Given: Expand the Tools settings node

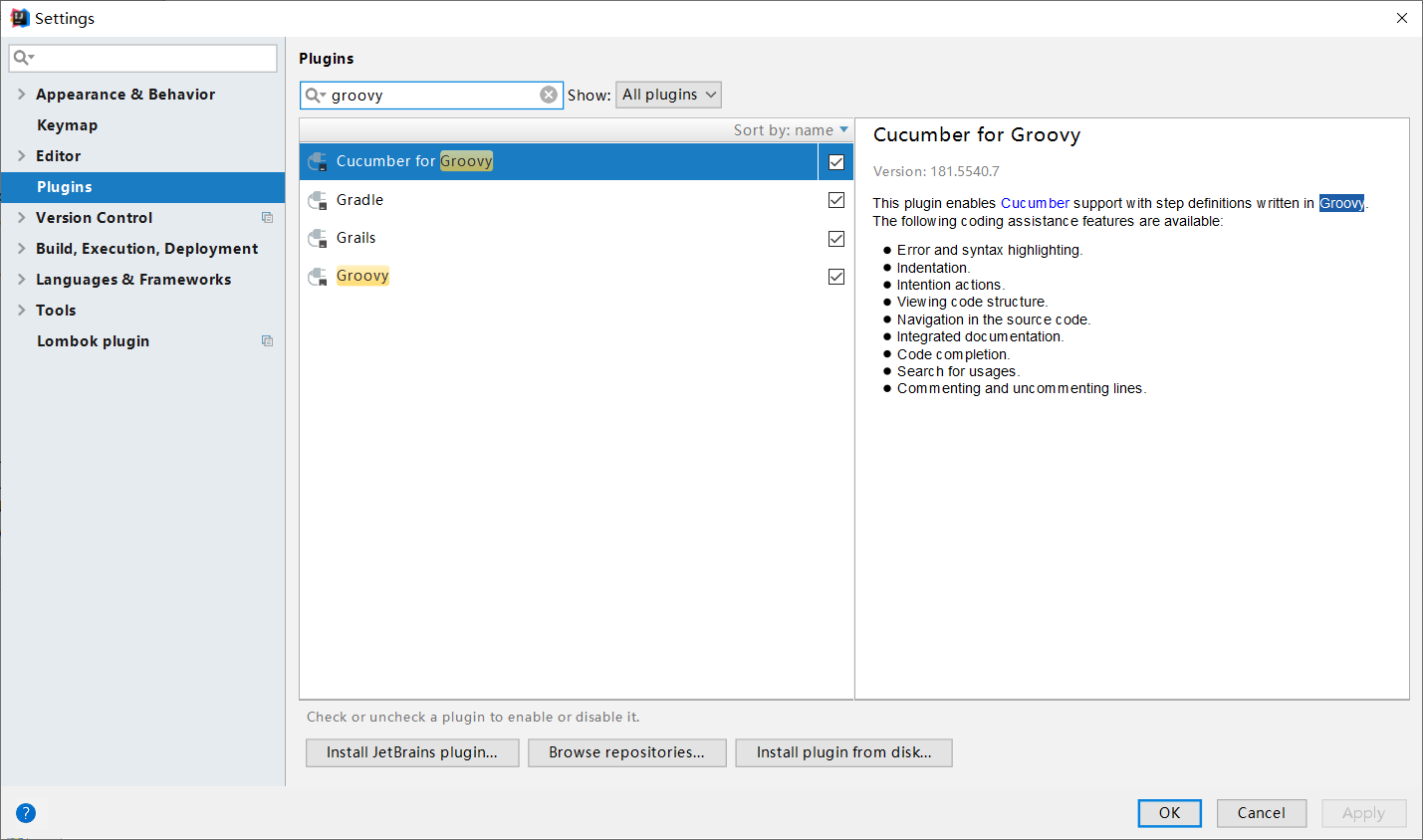Looking at the screenshot, I should [21, 310].
